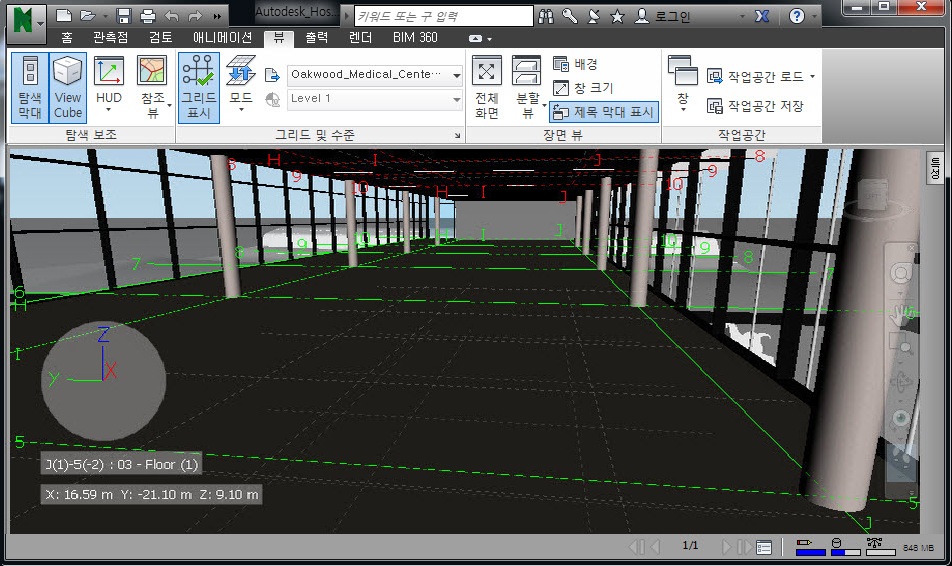Open 특성 docked side panel tab

click(935, 168)
